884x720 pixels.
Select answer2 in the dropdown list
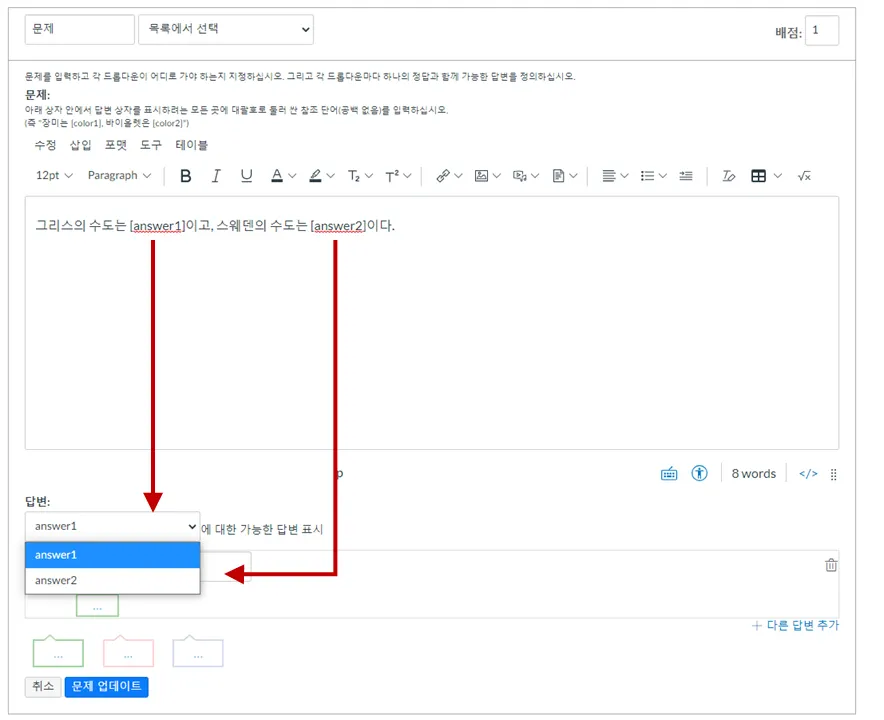point(113,580)
